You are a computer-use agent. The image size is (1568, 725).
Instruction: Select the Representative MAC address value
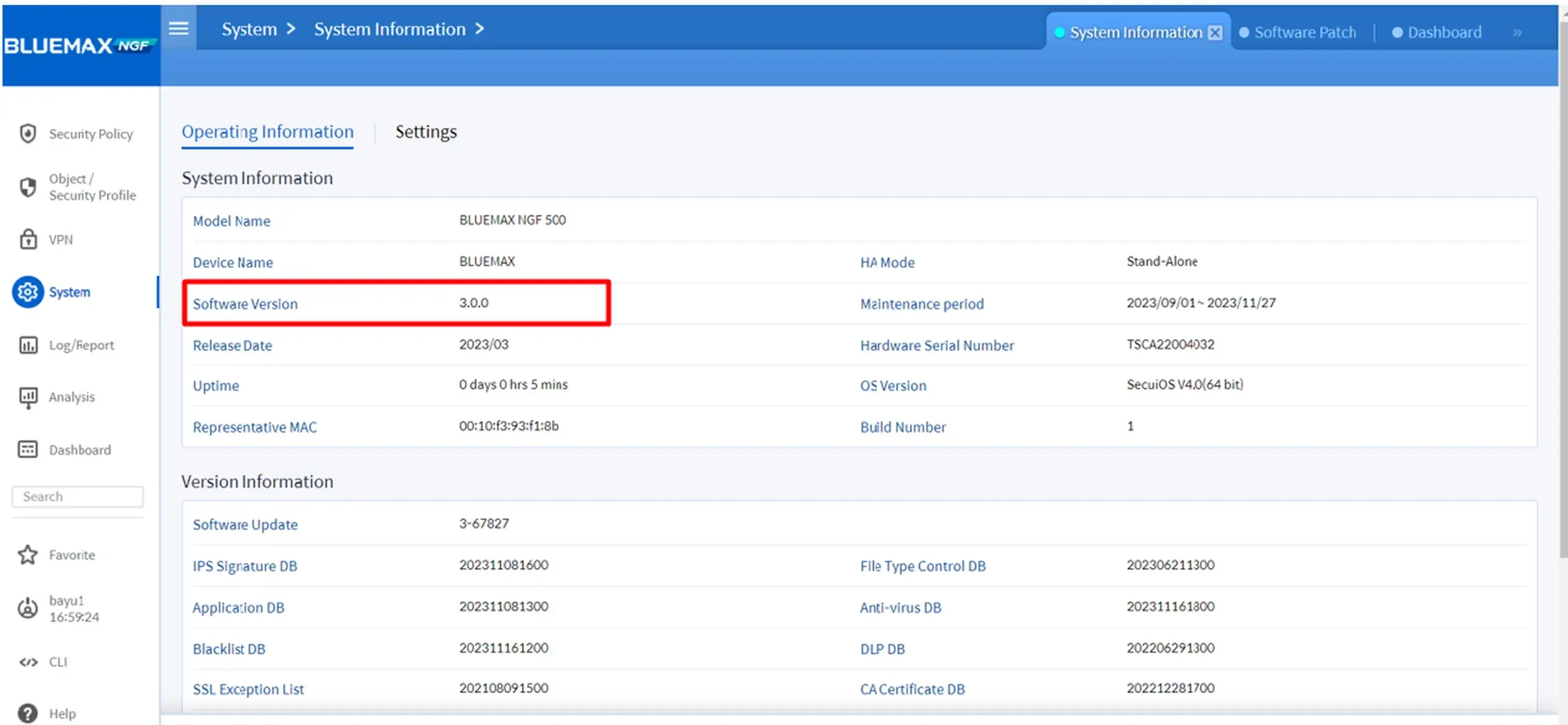tap(509, 426)
